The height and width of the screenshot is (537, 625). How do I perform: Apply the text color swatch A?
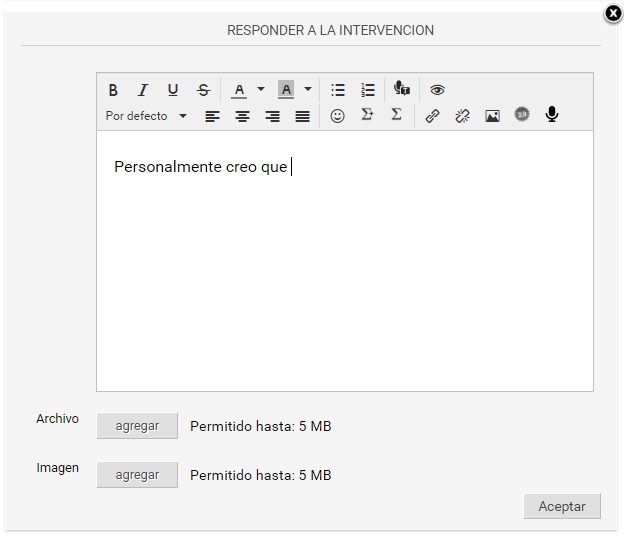point(239,90)
